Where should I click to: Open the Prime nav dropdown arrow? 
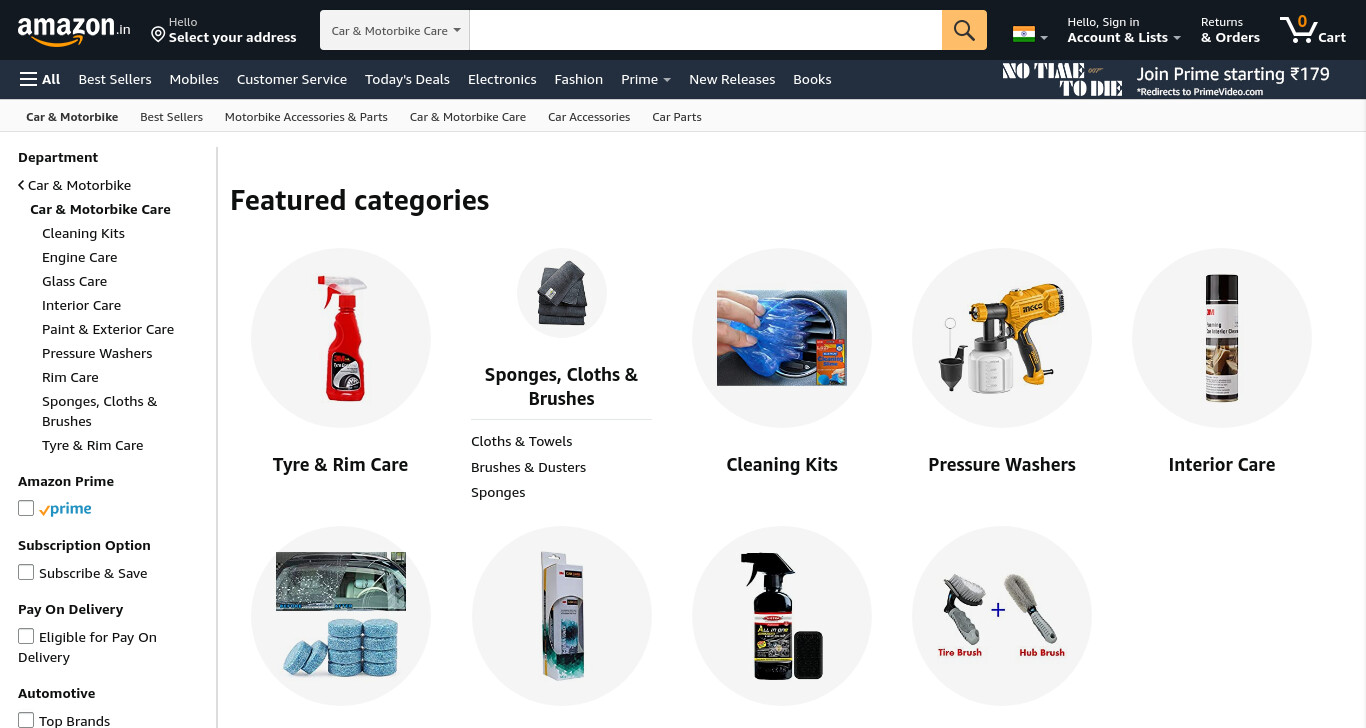667,80
